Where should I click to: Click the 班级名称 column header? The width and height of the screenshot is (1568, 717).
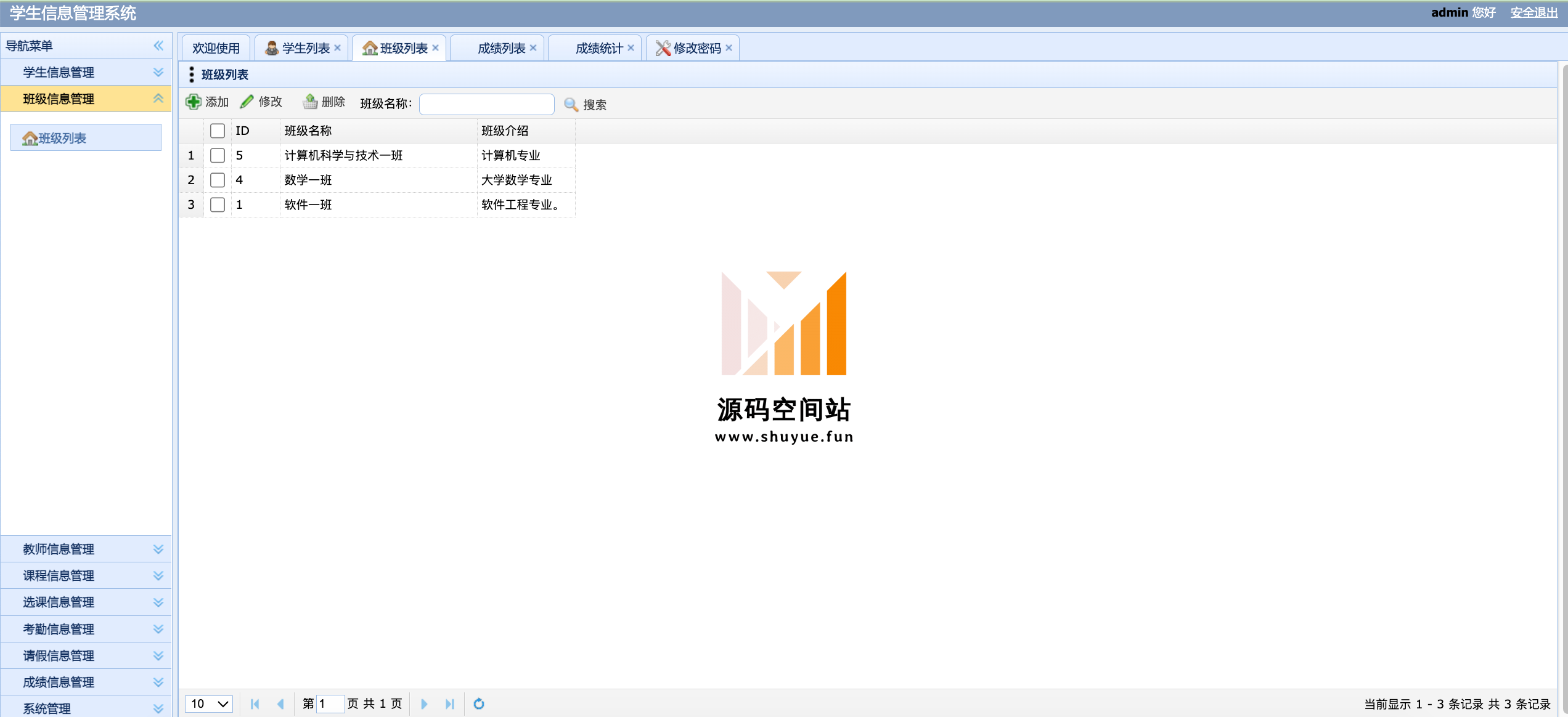coord(378,131)
